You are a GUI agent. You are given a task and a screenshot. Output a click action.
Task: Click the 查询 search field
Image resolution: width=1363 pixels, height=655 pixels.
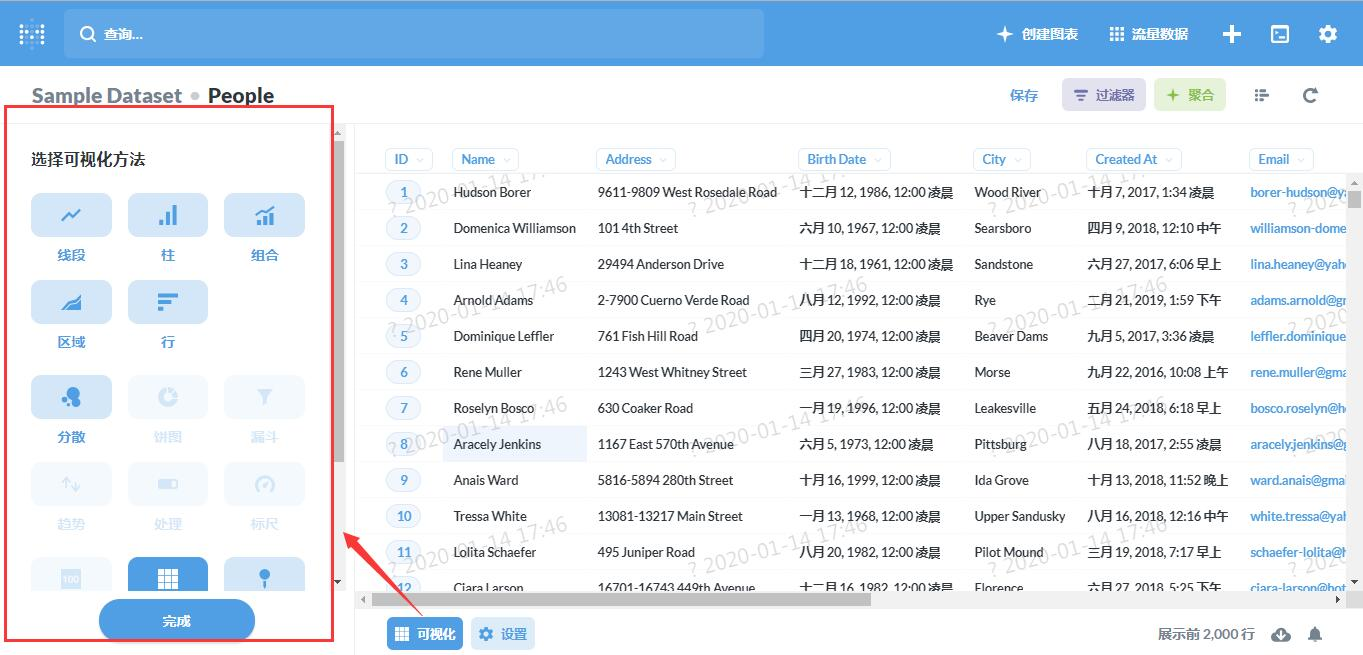[x=414, y=34]
